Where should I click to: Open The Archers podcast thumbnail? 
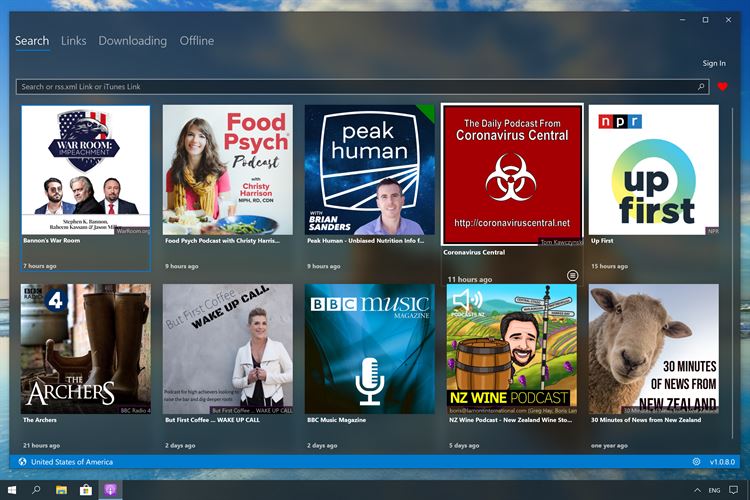(x=86, y=349)
